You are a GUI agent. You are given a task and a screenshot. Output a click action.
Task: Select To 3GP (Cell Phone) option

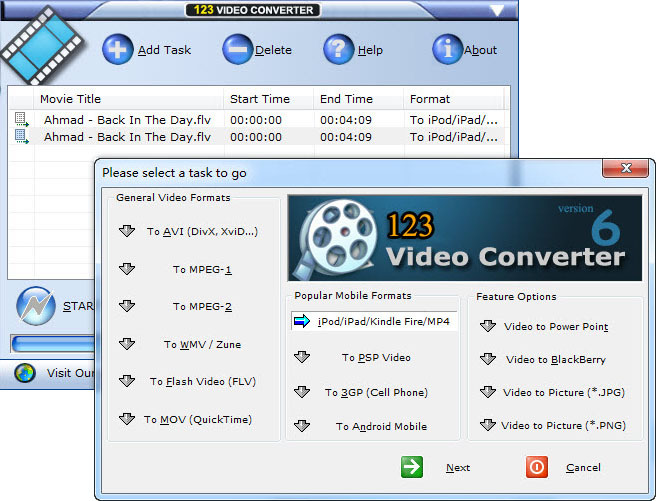(377, 393)
